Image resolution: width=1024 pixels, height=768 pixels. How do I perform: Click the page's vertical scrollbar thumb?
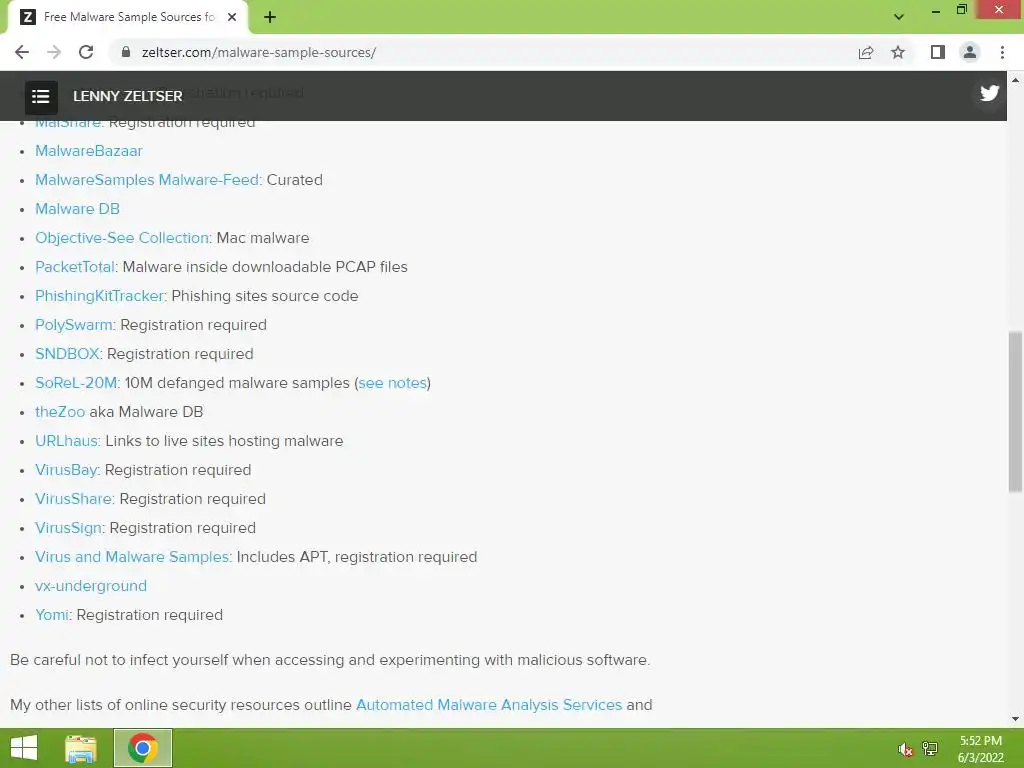pyautogui.click(x=1015, y=411)
